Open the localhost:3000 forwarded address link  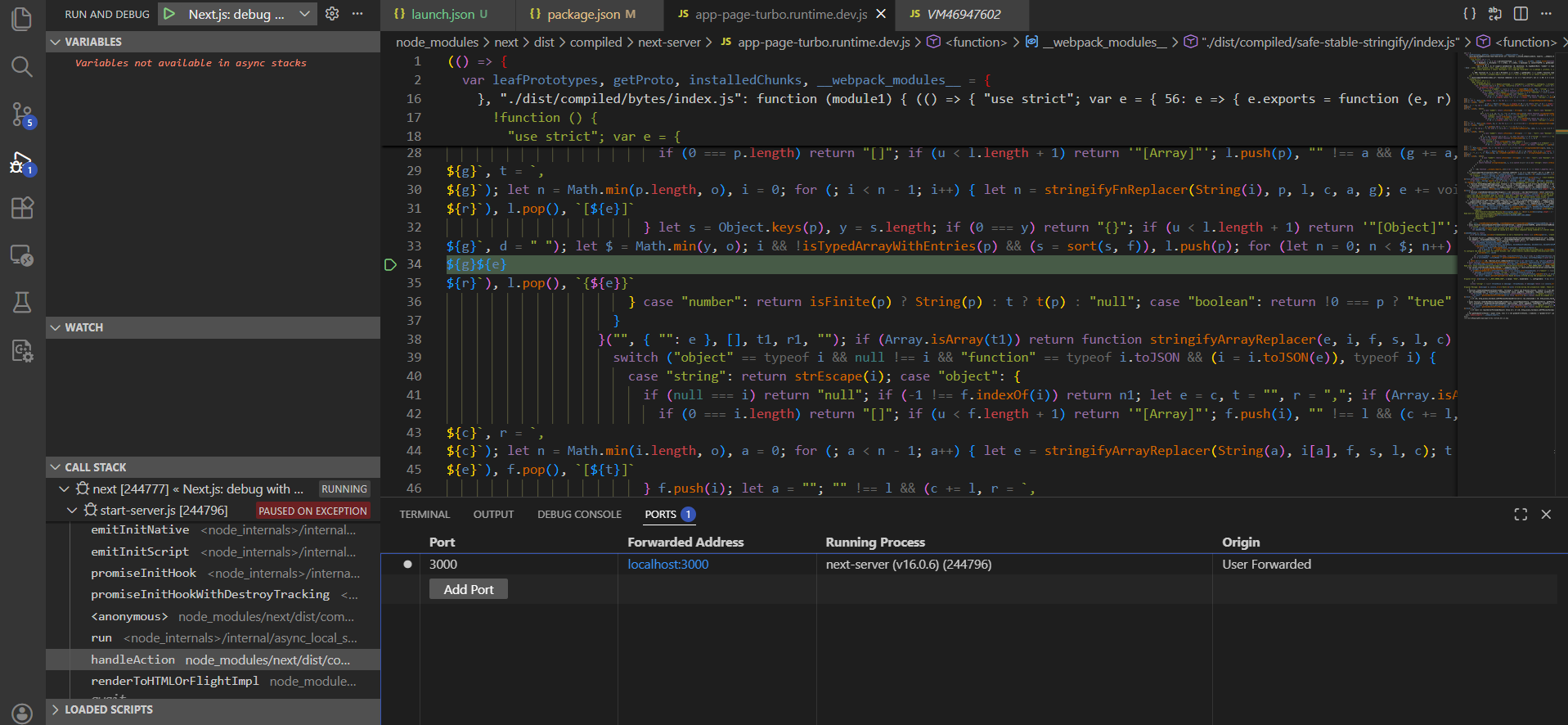(667, 565)
